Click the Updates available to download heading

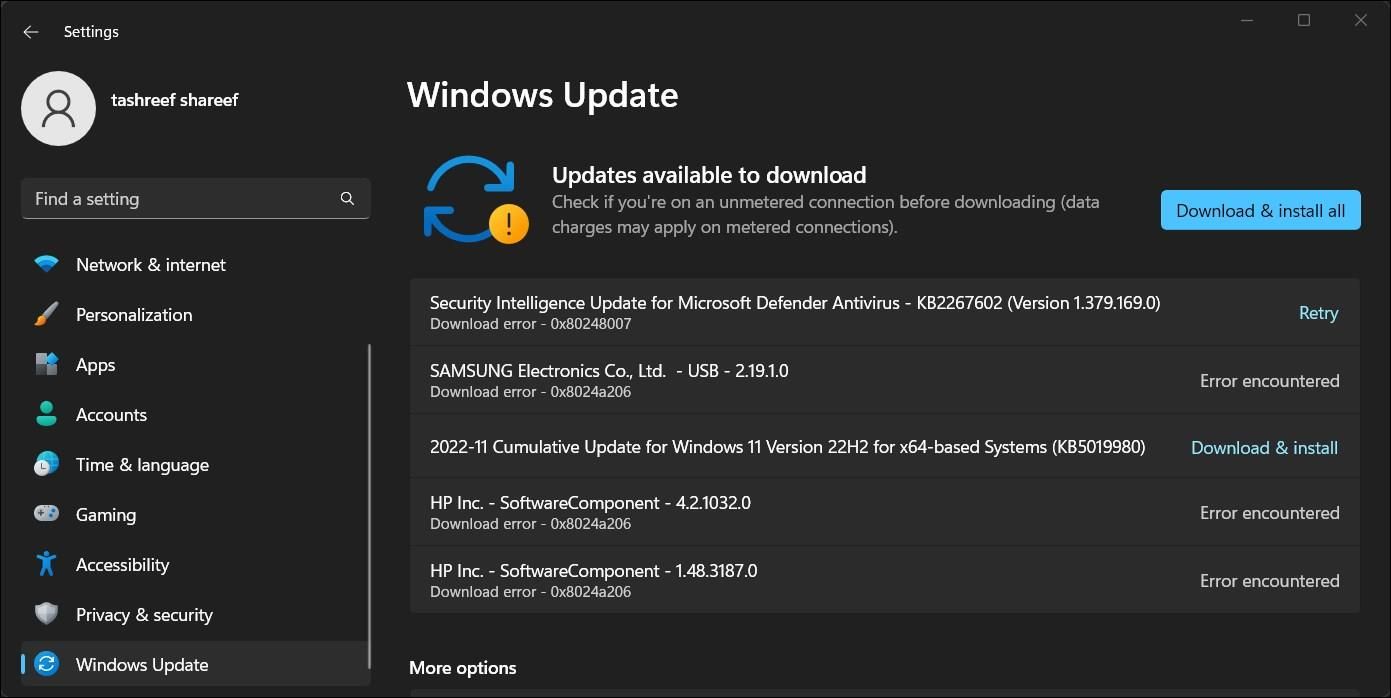[x=709, y=175]
